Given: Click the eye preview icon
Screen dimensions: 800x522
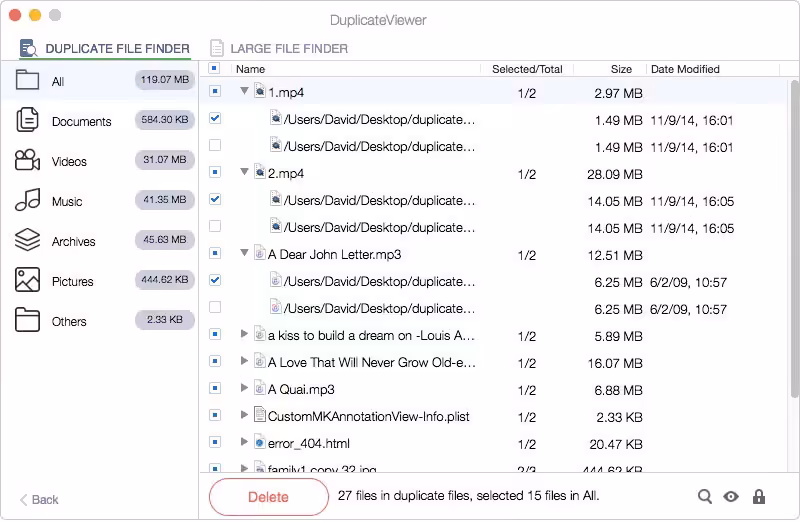Looking at the screenshot, I should coord(731,496).
